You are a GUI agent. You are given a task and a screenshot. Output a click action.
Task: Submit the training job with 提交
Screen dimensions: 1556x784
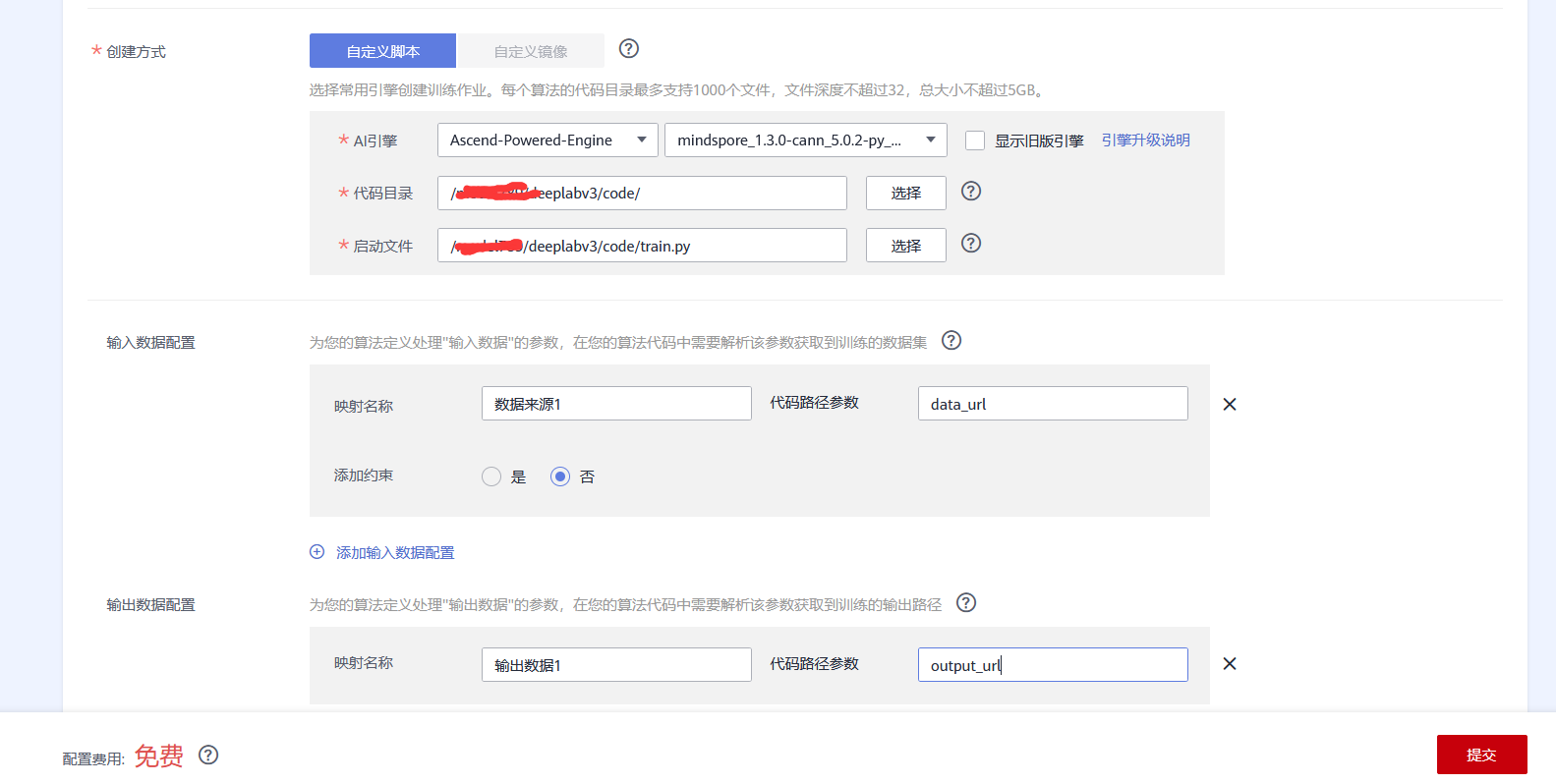(x=1482, y=755)
